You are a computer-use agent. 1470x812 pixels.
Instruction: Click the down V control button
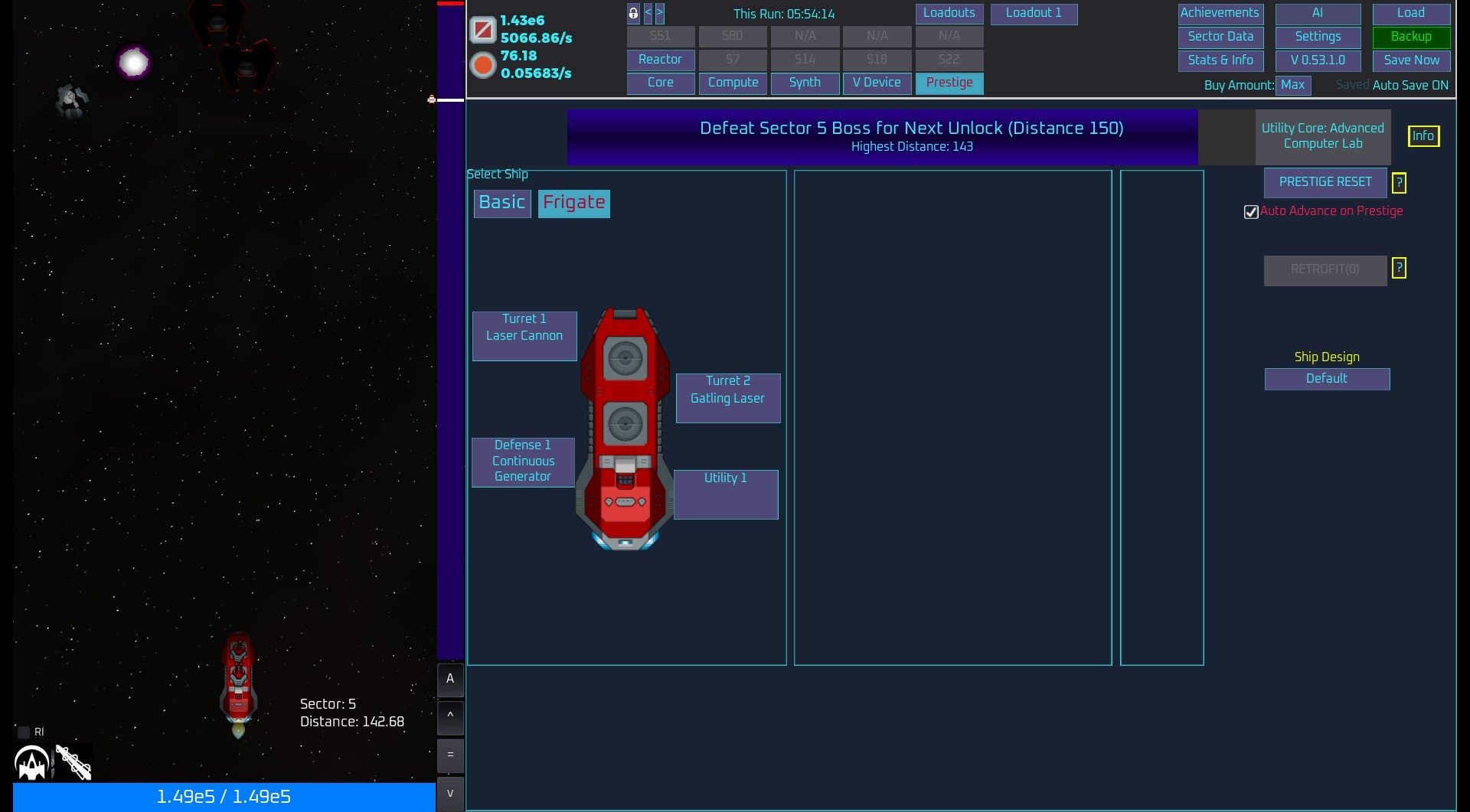click(450, 794)
